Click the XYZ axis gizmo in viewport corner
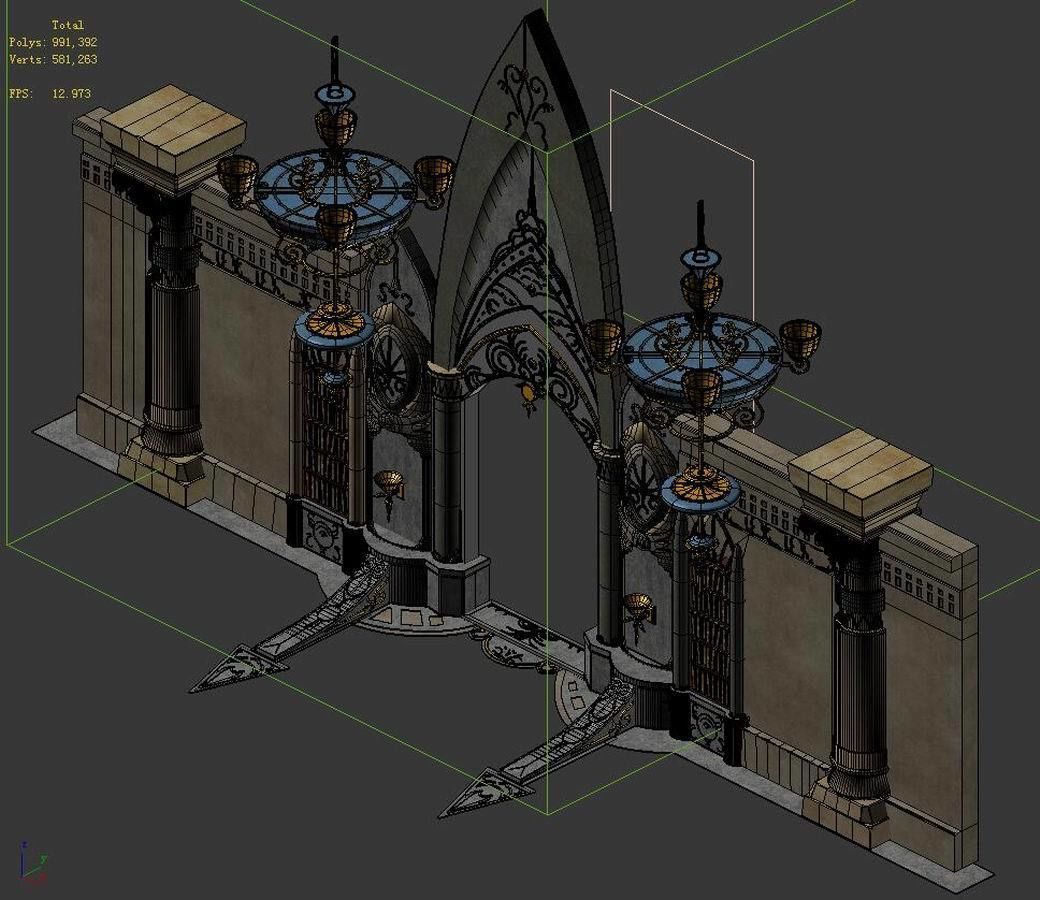 tap(32, 863)
